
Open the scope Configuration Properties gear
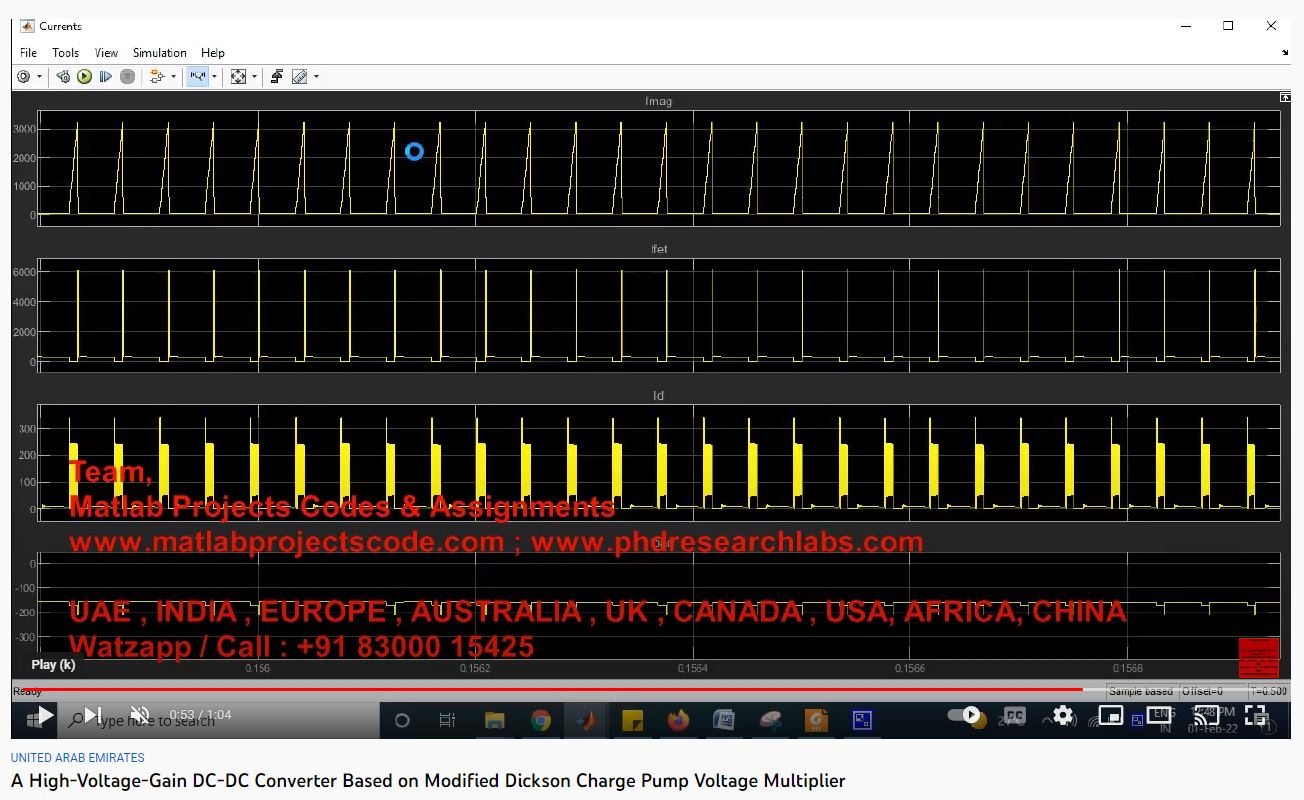coord(24,77)
